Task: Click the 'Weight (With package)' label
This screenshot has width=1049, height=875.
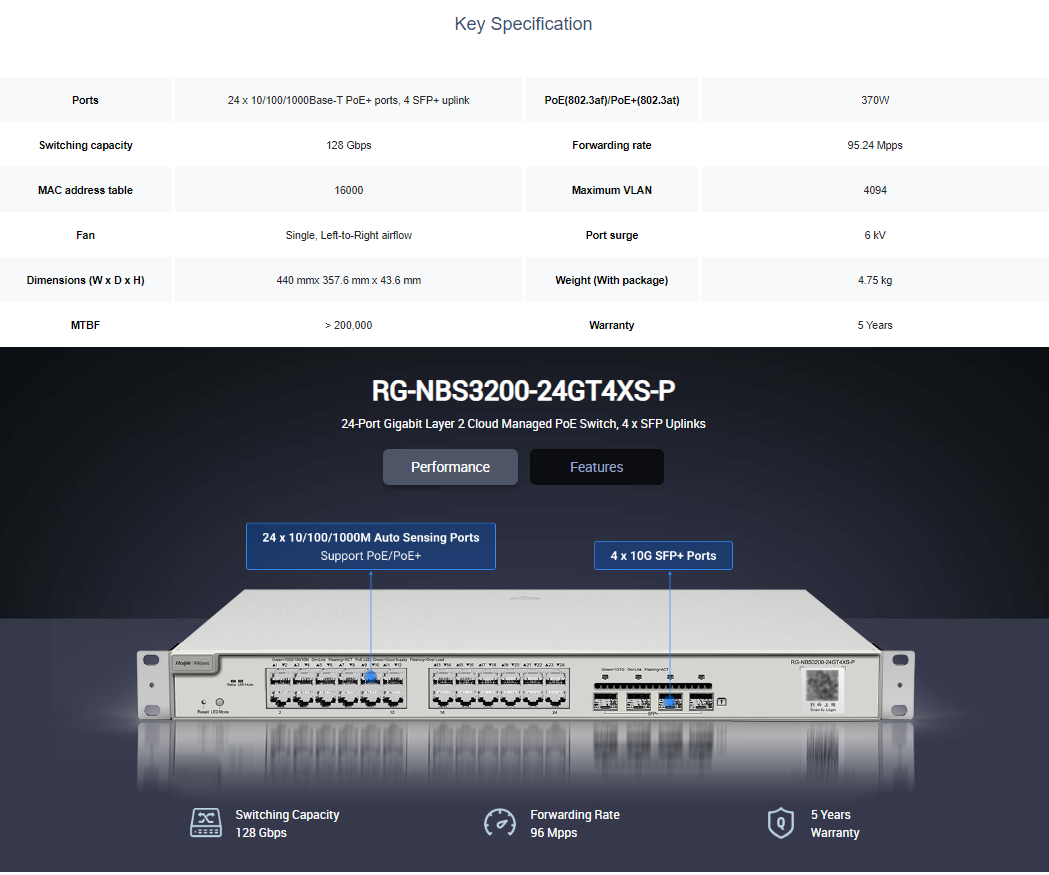Action: click(611, 280)
